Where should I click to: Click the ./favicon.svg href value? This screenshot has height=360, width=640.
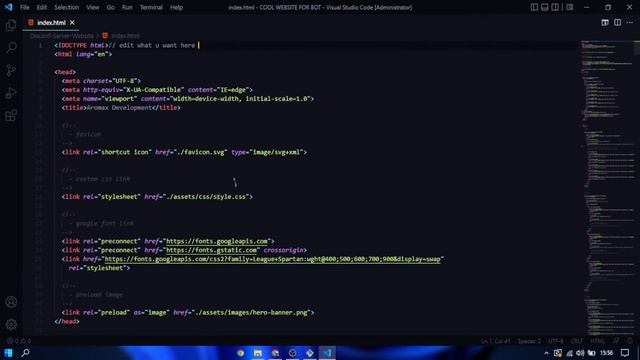pos(201,152)
